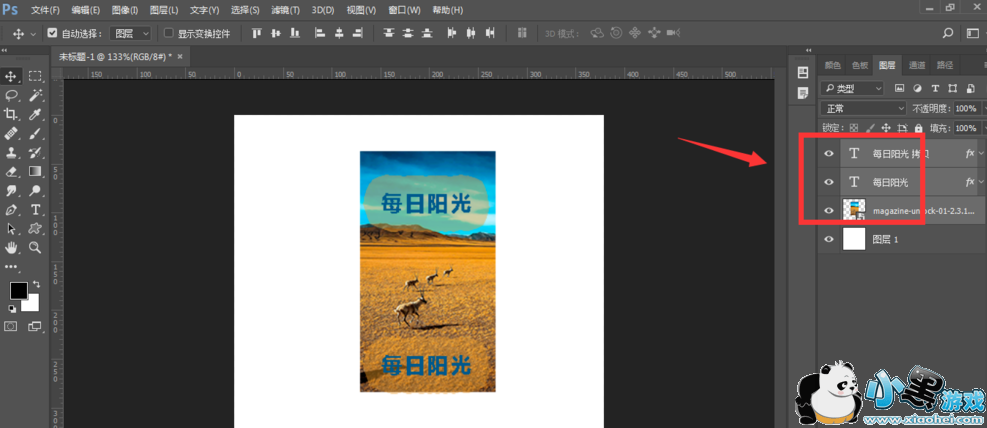Click the lock-all padlock icon in Layers panel
Screen dimensions: 987x428
pos(918,128)
